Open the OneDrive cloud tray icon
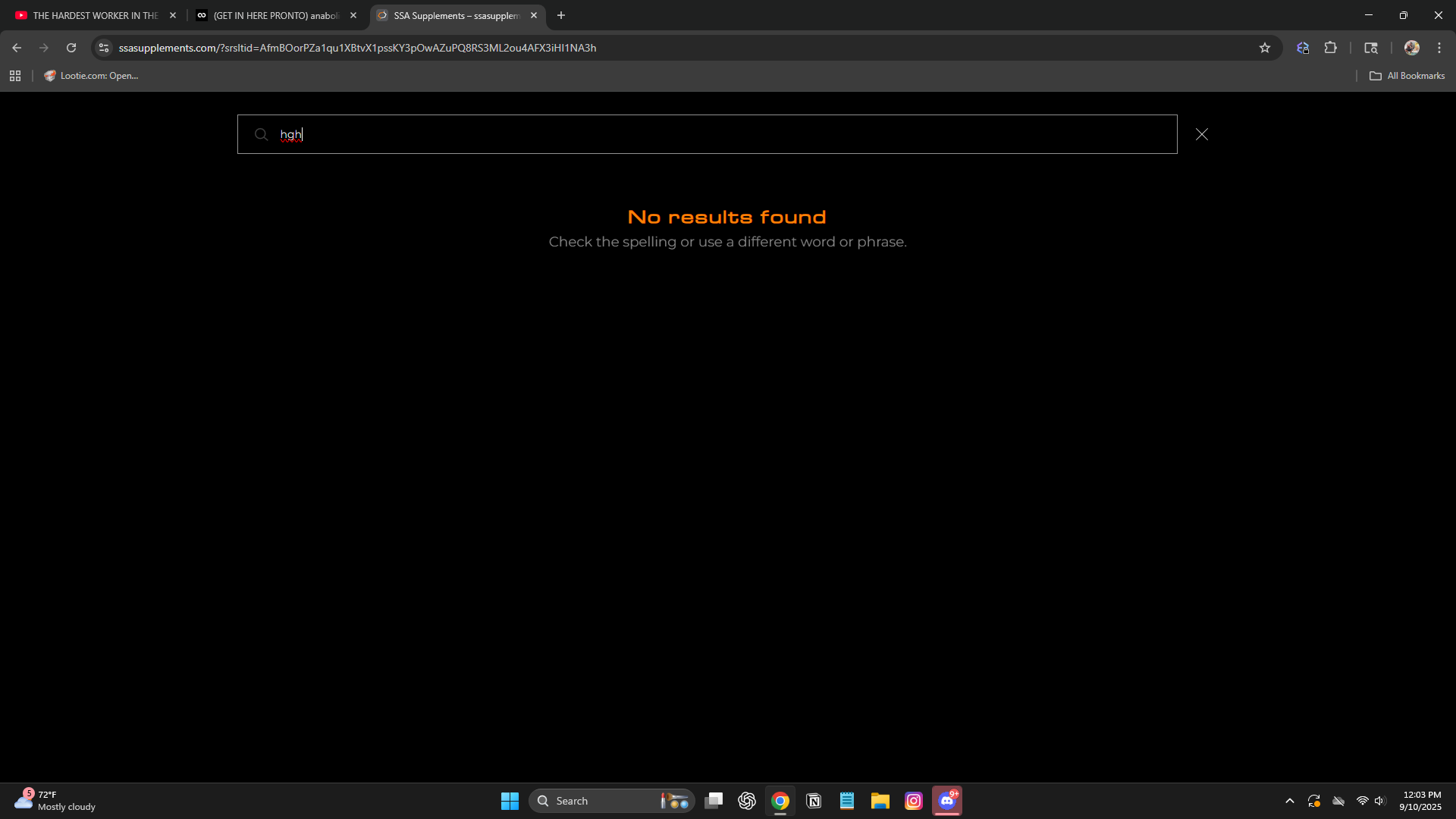Viewport: 1456px width, 819px height. tap(1339, 801)
